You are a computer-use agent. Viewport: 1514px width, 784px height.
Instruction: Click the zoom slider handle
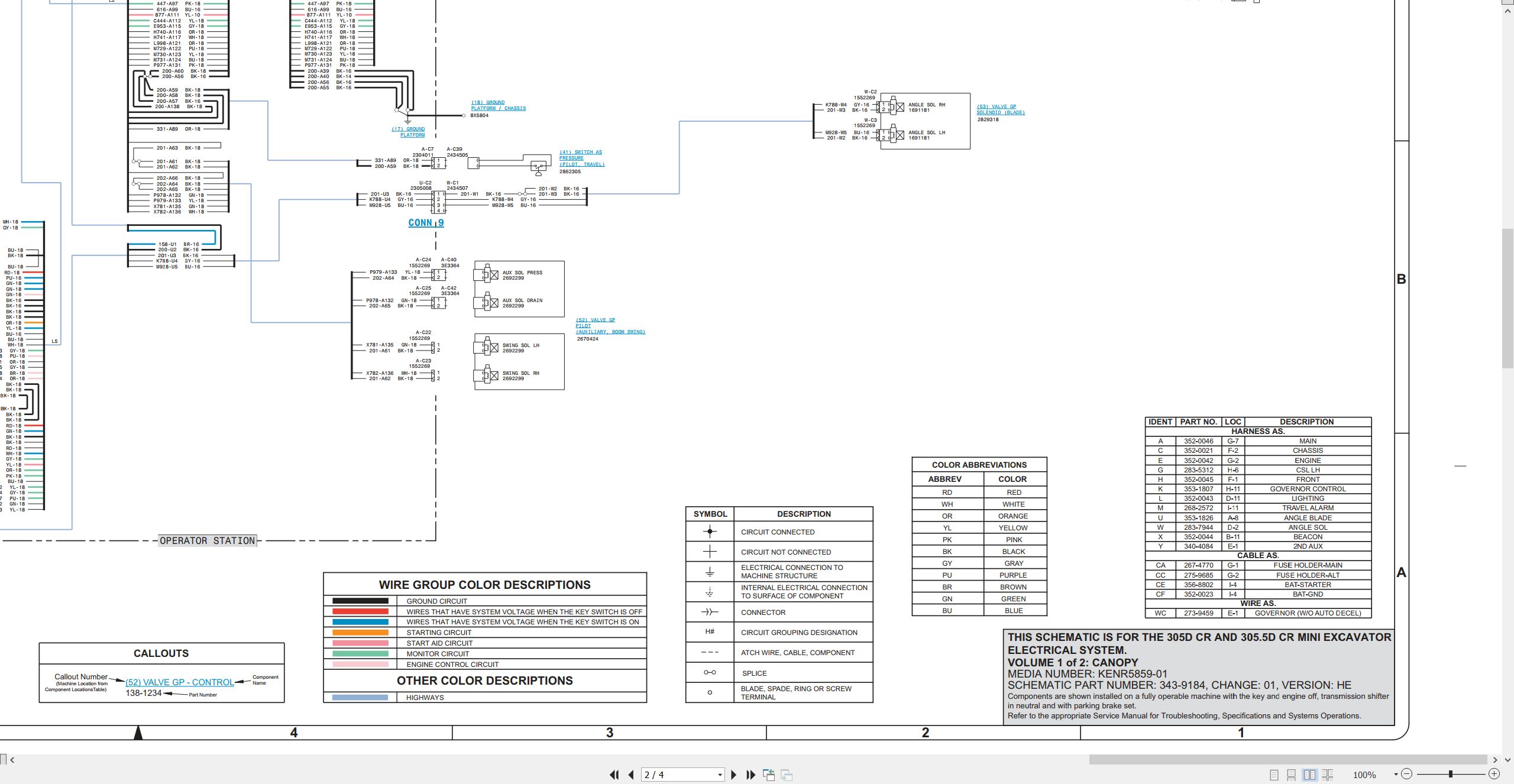(1451, 774)
